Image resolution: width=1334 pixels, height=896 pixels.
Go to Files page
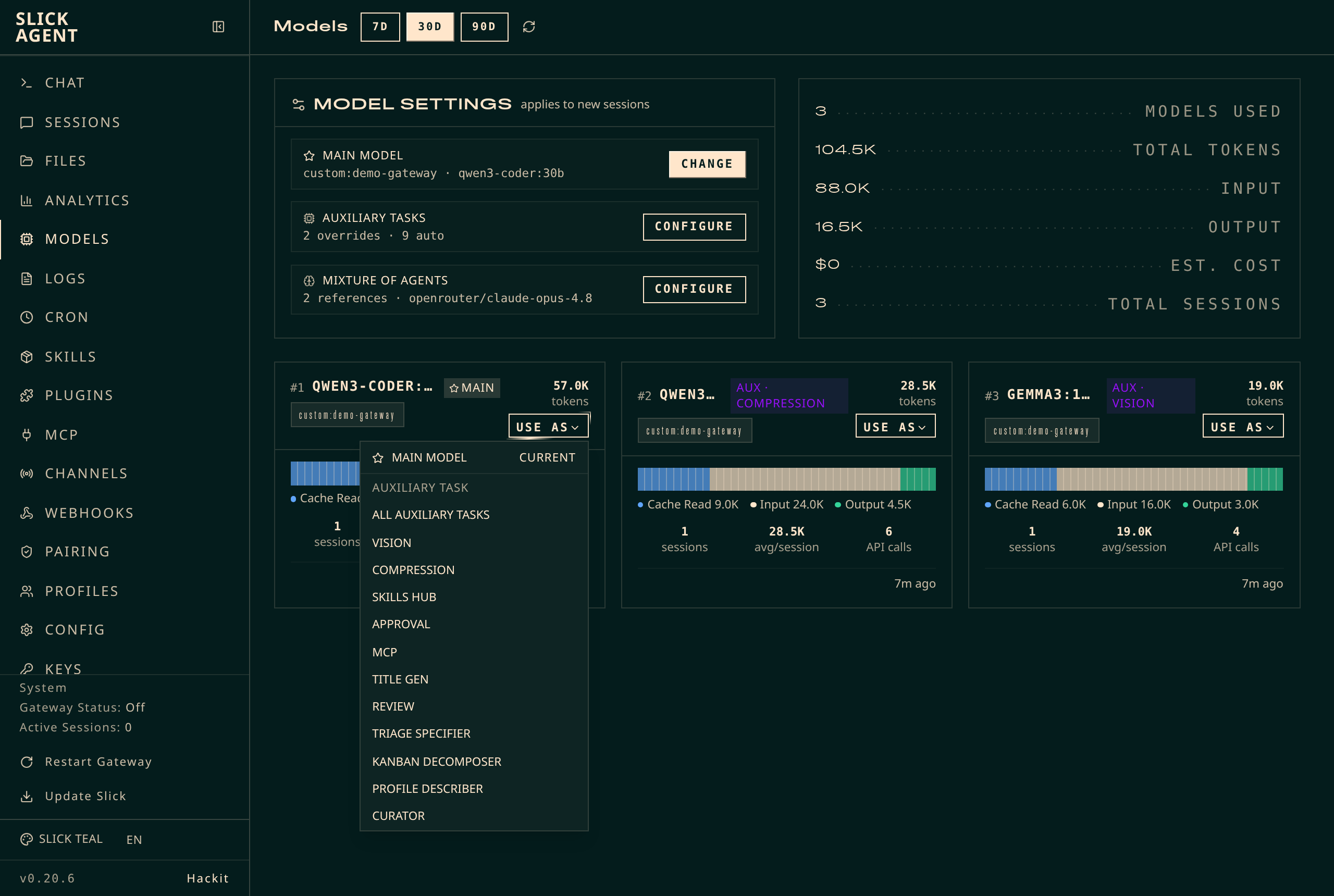(x=124, y=161)
